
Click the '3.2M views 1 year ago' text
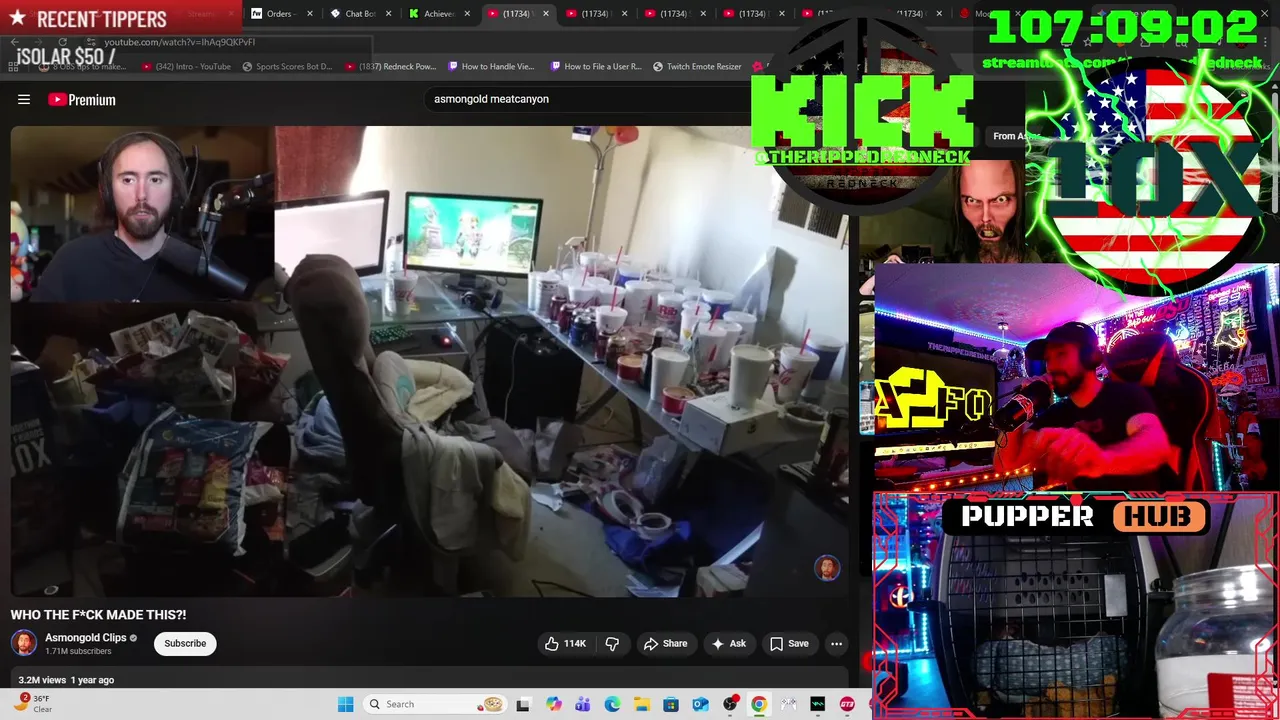click(x=66, y=680)
